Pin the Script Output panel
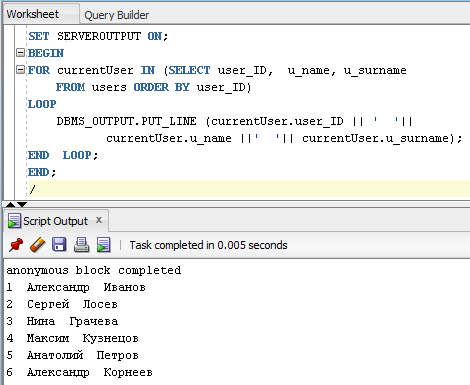Screen dimensions: 470x385 pos(16,245)
